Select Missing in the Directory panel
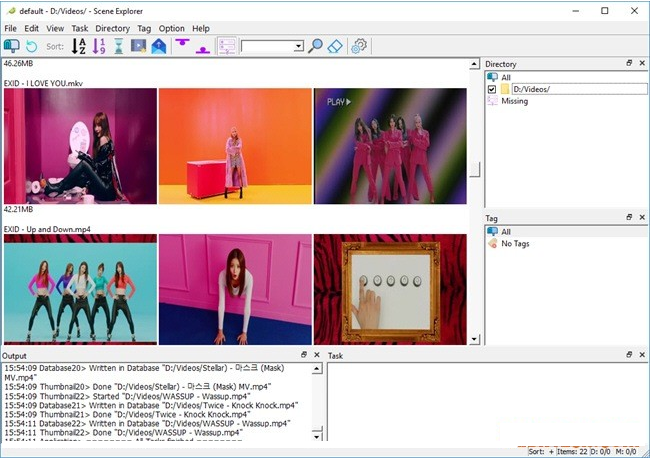The height and width of the screenshot is (460, 652). [x=514, y=101]
